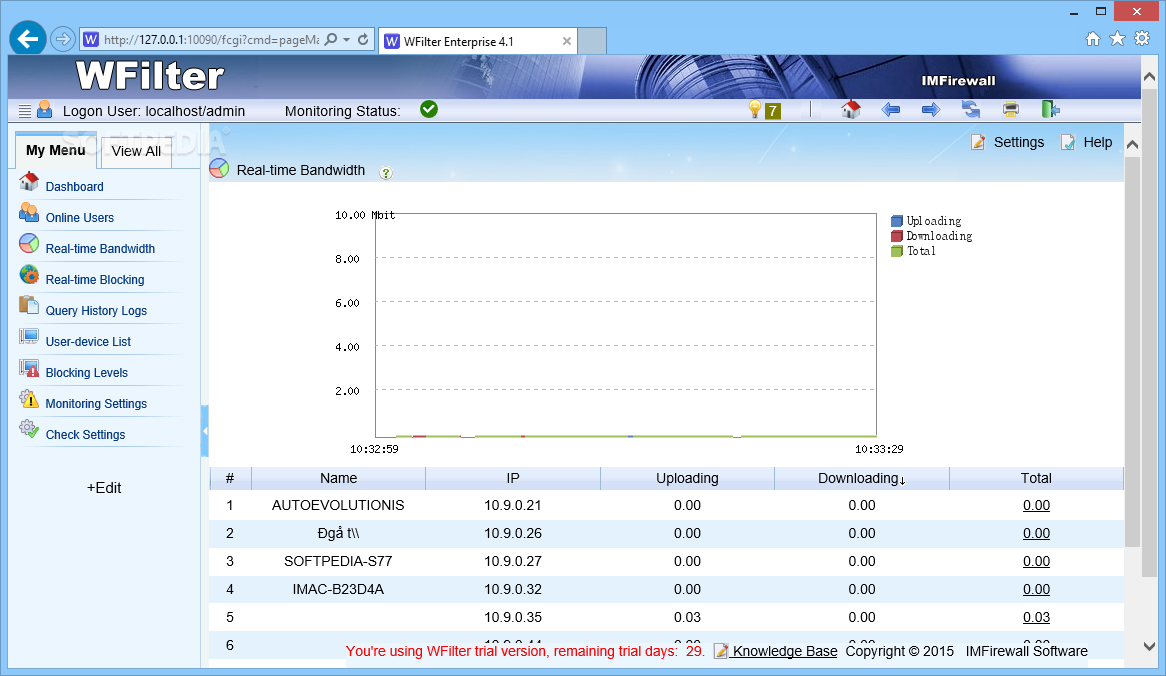Image resolution: width=1166 pixels, height=676 pixels.
Task: Open total link for AUTOEVOLUTIONIS row
Action: pos(1036,506)
